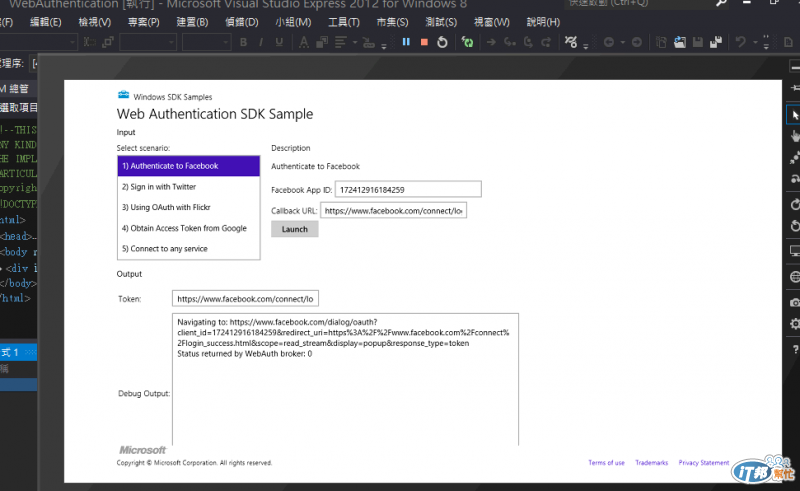Click the breakpoint tools icon in toolbar
The image size is (800, 491).
point(571,42)
